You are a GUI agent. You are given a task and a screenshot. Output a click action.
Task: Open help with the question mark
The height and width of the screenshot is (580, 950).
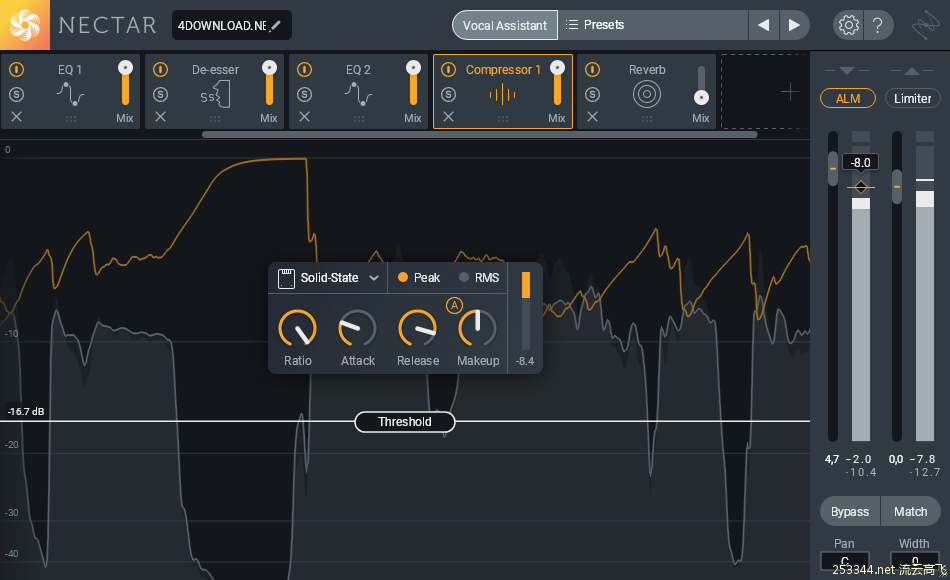coord(877,25)
